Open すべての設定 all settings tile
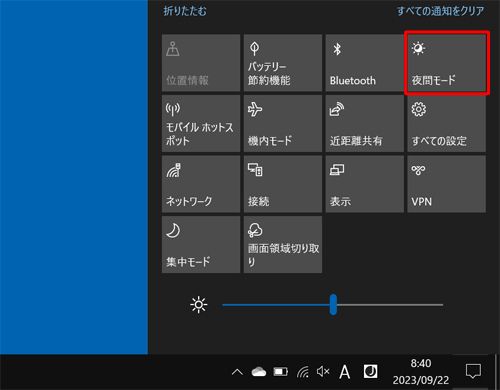The height and width of the screenshot is (390, 500). pos(447,124)
